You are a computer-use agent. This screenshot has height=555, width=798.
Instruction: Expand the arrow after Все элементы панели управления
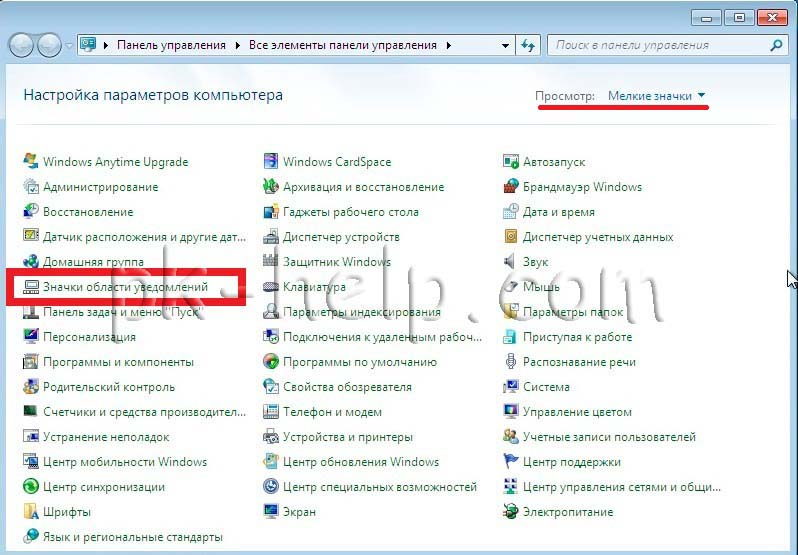tap(448, 45)
